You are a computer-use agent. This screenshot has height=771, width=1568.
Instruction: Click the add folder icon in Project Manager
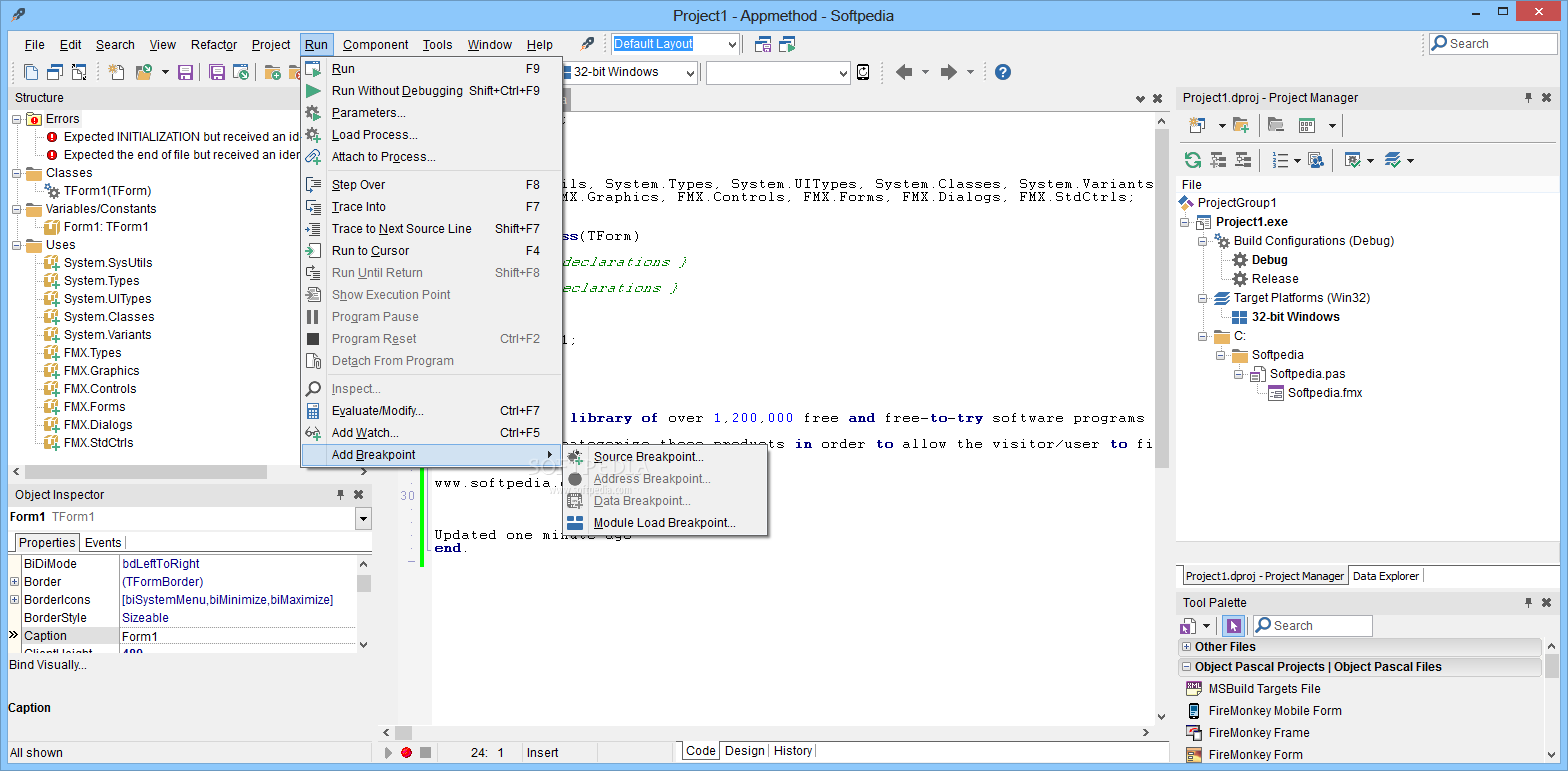[1241, 125]
